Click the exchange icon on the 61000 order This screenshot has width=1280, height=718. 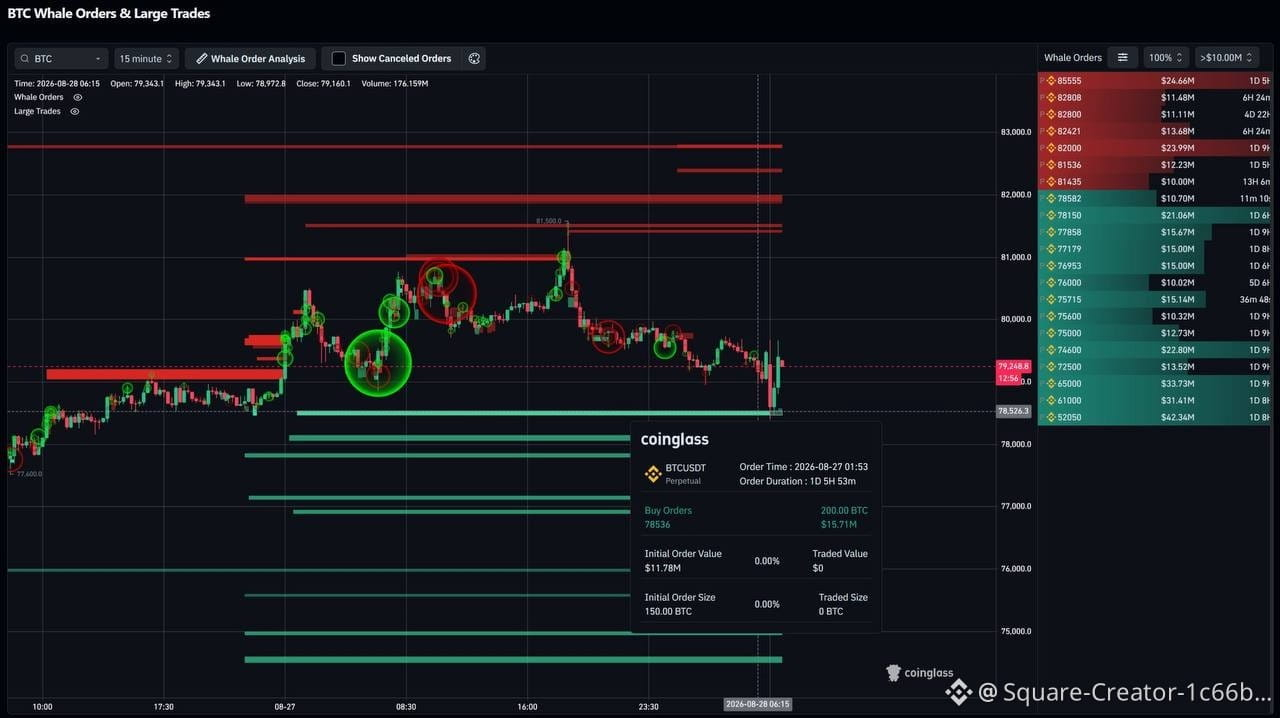(1051, 401)
